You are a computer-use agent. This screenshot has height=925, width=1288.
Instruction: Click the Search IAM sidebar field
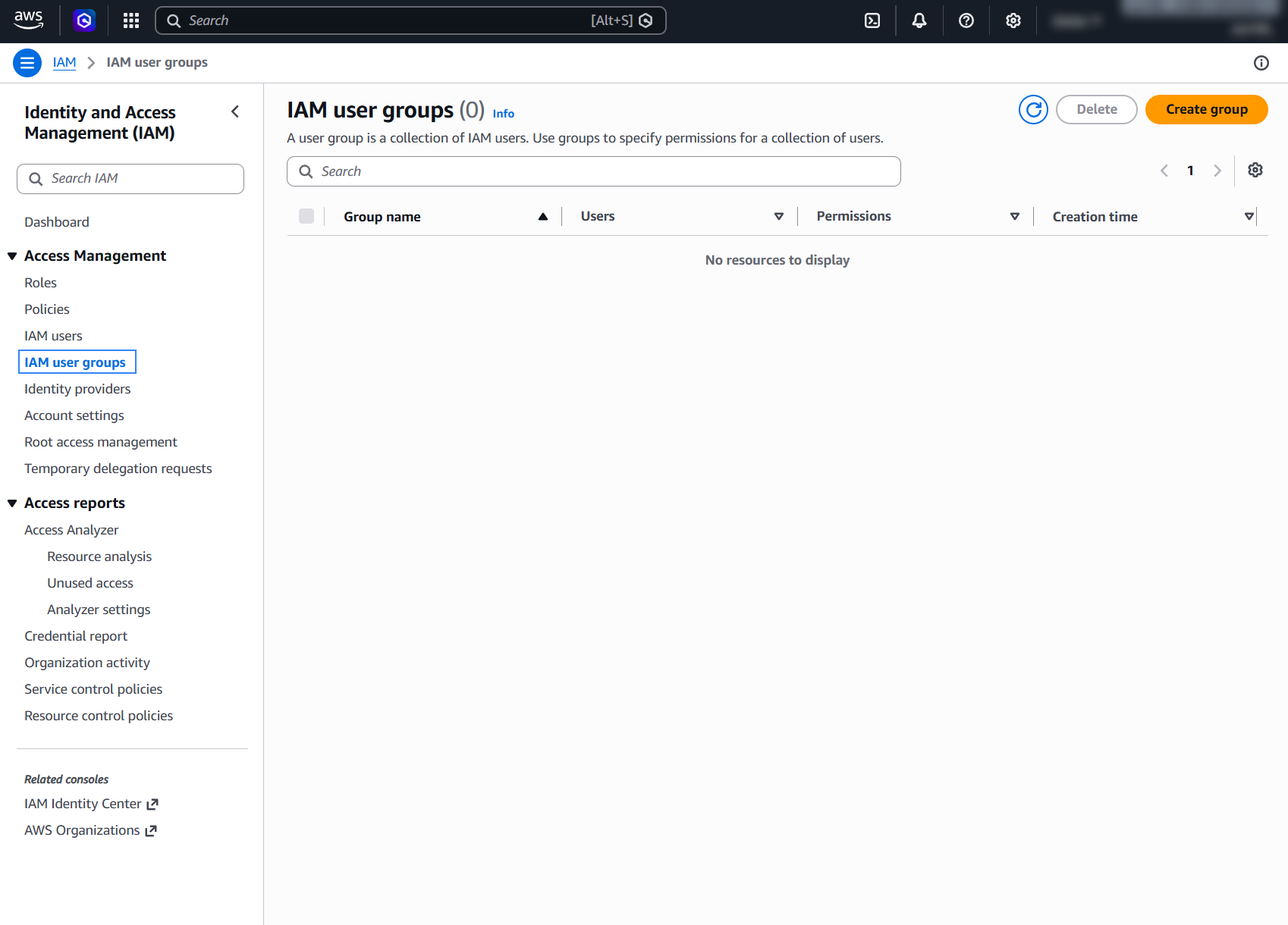pos(130,179)
